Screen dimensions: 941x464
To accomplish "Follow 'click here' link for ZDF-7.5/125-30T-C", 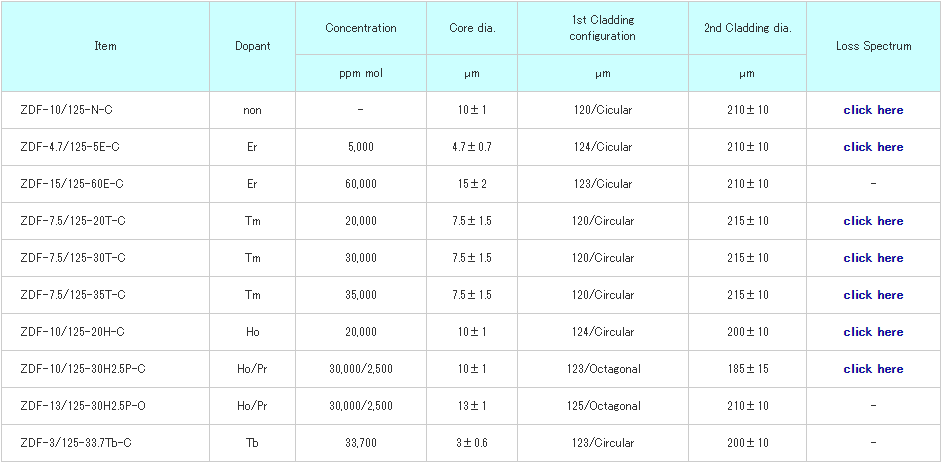I will 872,258.
